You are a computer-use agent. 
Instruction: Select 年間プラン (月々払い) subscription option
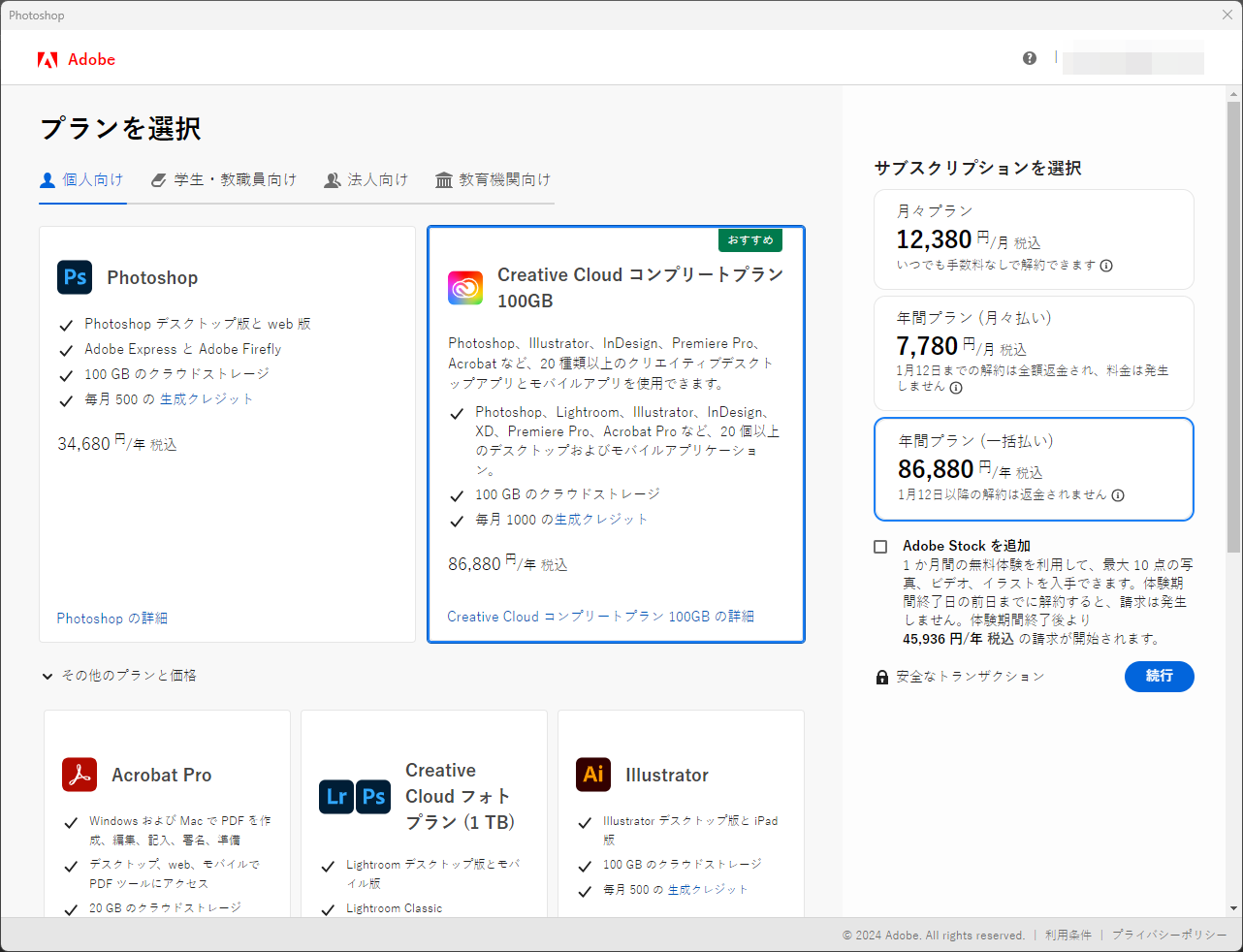point(1034,353)
